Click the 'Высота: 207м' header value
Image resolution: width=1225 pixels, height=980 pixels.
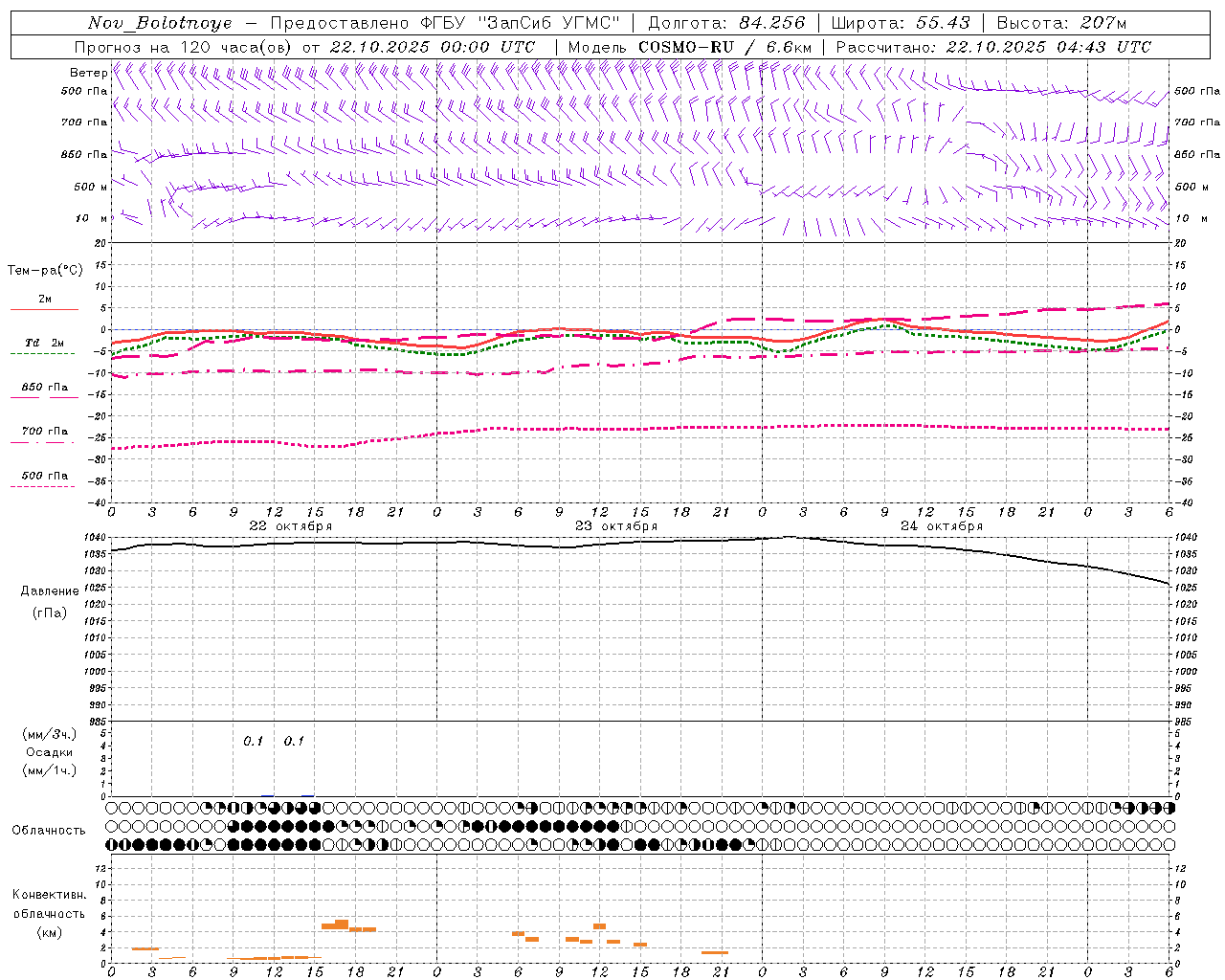click(1061, 23)
